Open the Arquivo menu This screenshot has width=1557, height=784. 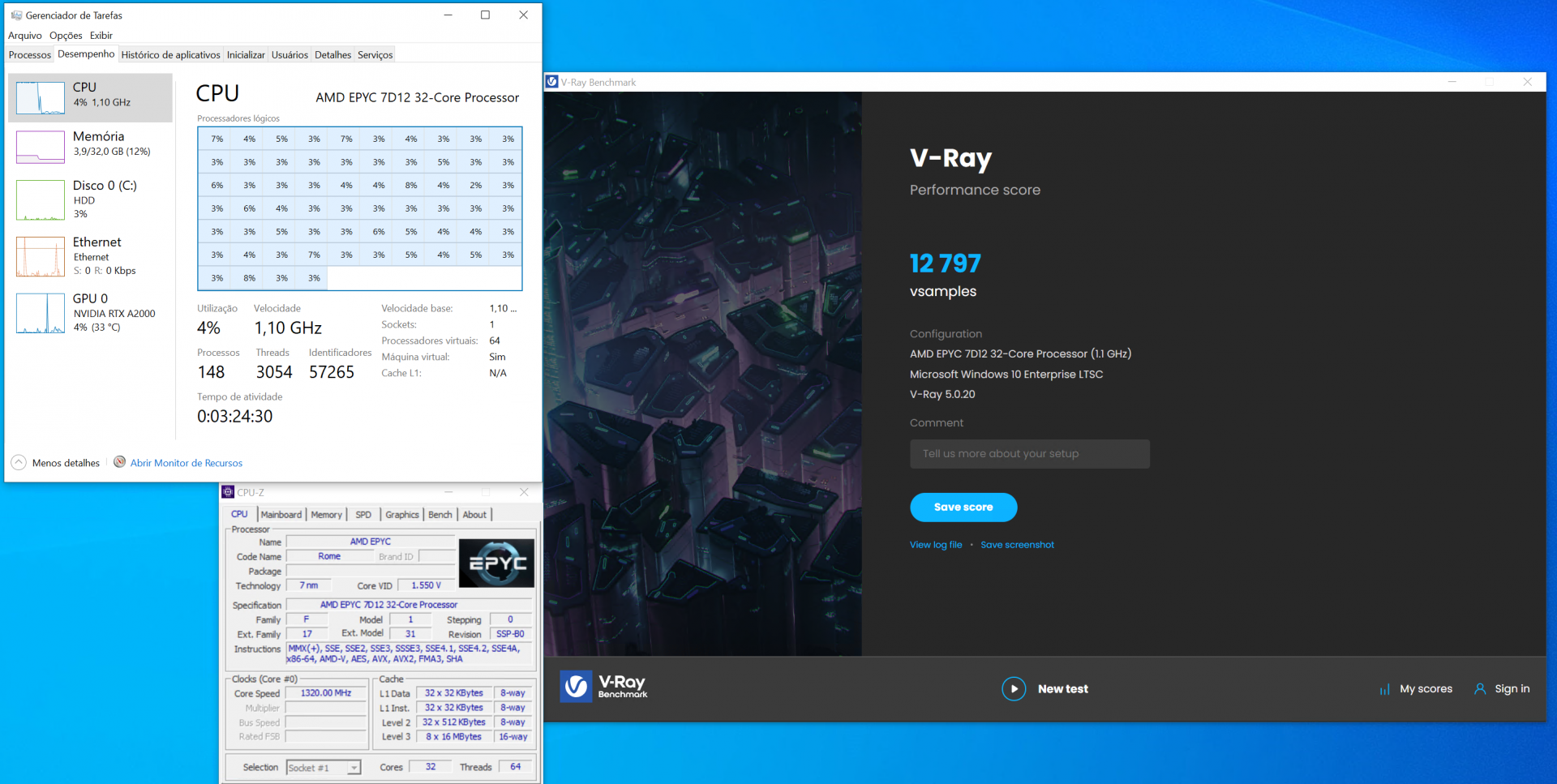click(x=25, y=35)
